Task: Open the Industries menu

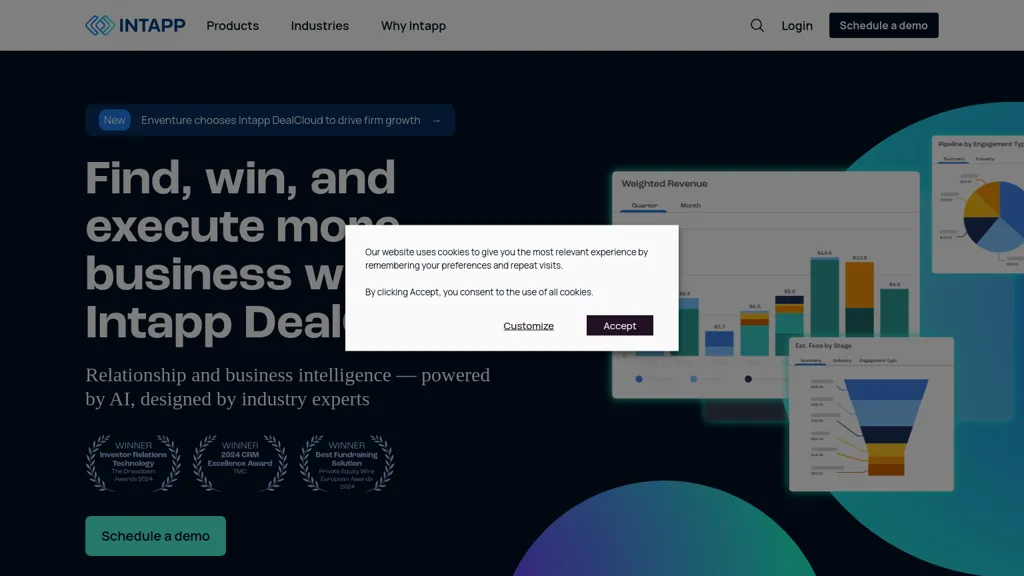Action: coord(320,25)
